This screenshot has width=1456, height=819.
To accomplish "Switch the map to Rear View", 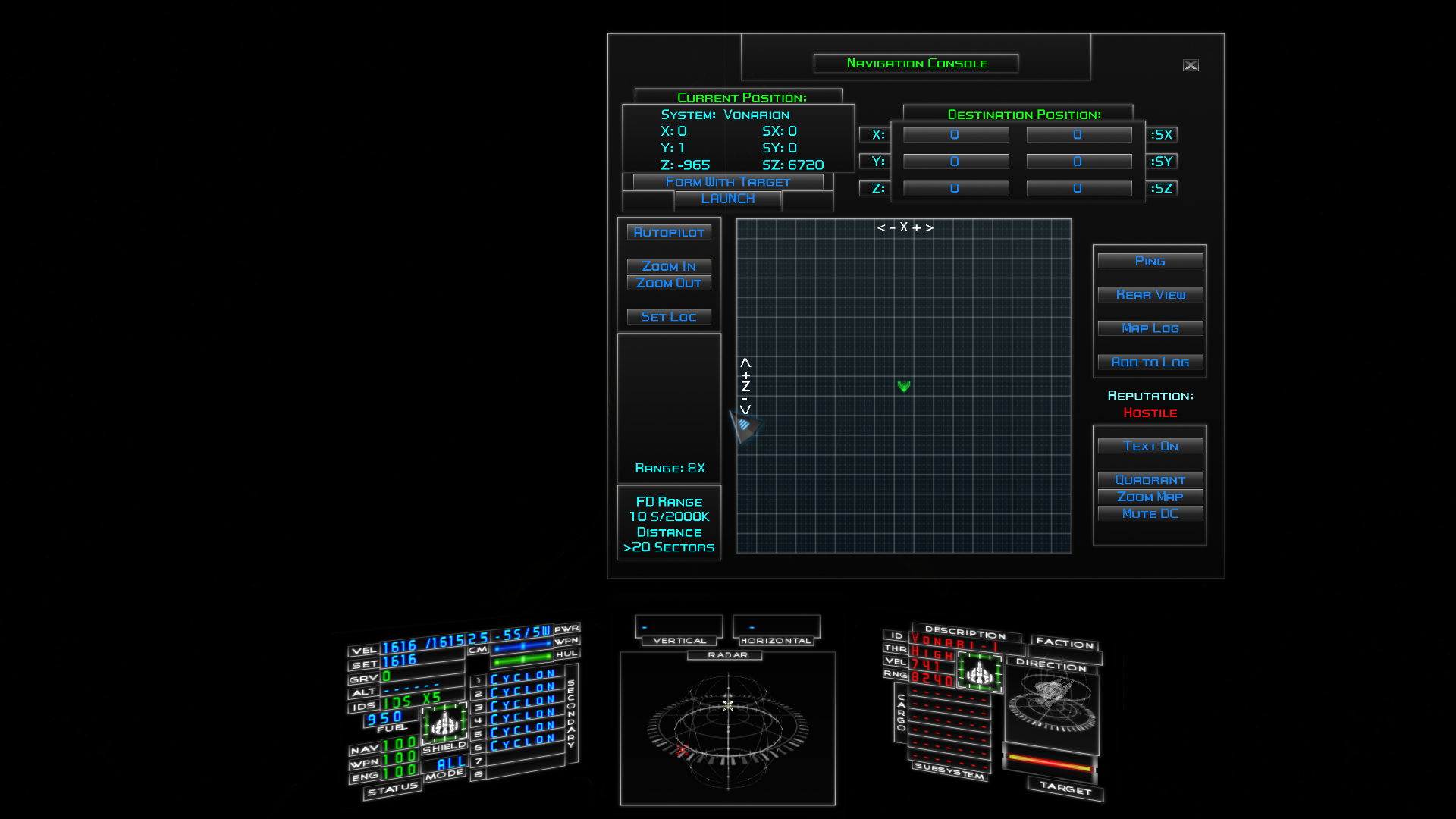I will coord(1150,294).
